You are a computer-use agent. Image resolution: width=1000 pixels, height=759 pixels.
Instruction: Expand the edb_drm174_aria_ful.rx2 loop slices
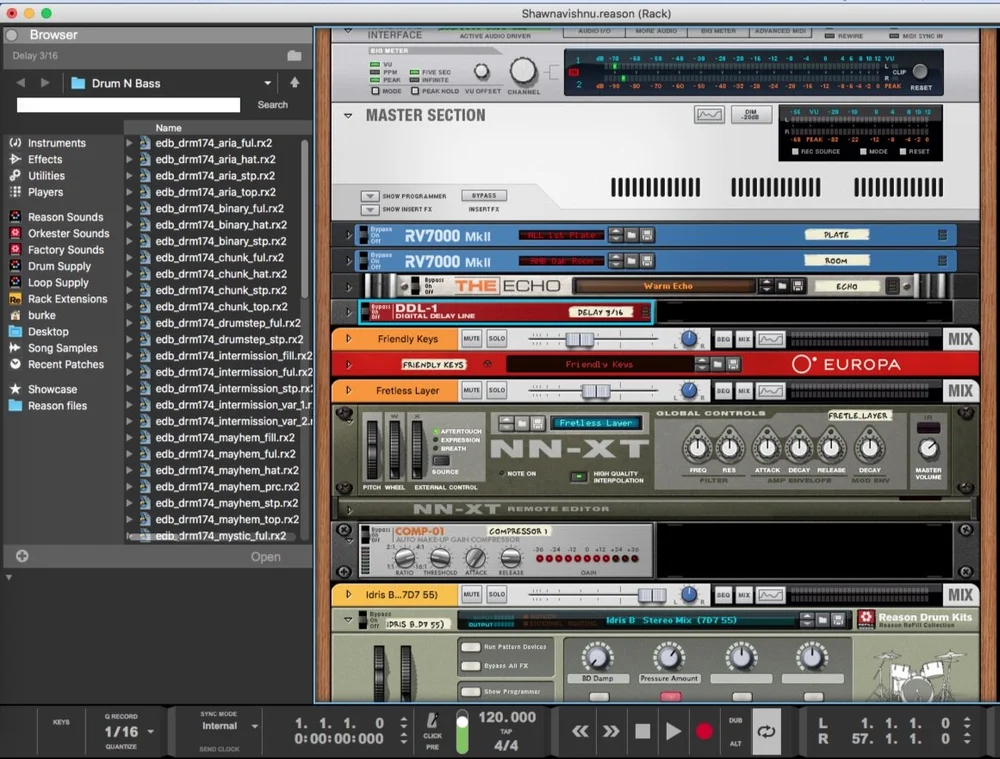(x=129, y=143)
